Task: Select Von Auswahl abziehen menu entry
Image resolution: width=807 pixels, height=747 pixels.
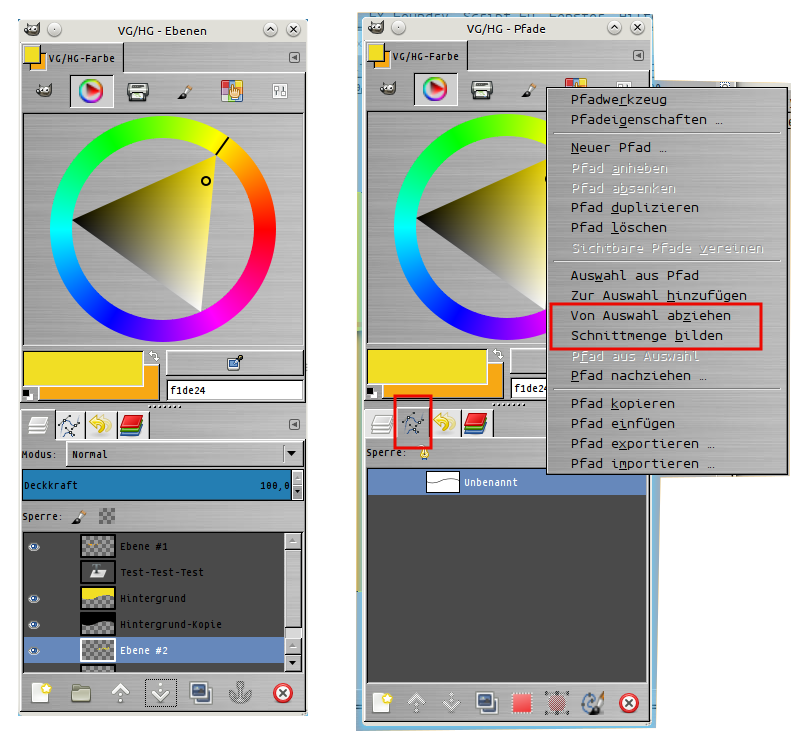Action: point(651,316)
